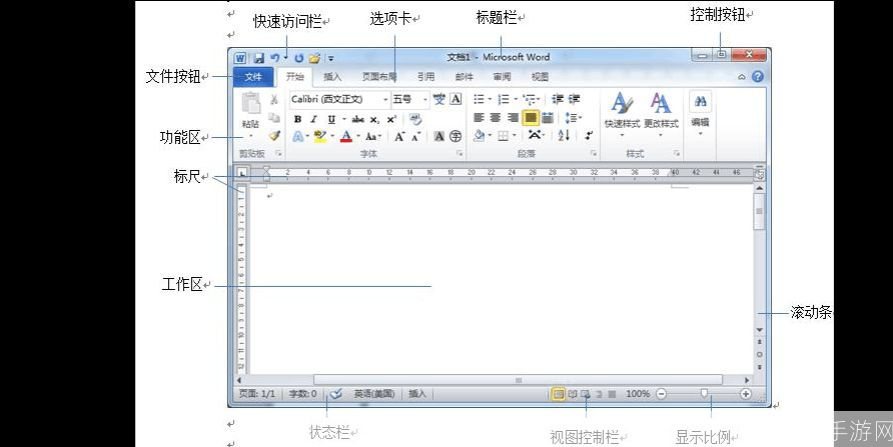Image resolution: width=893 pixels, height=447 pixels.
Task: Click 字数: 0 word count
Action: 302,393
